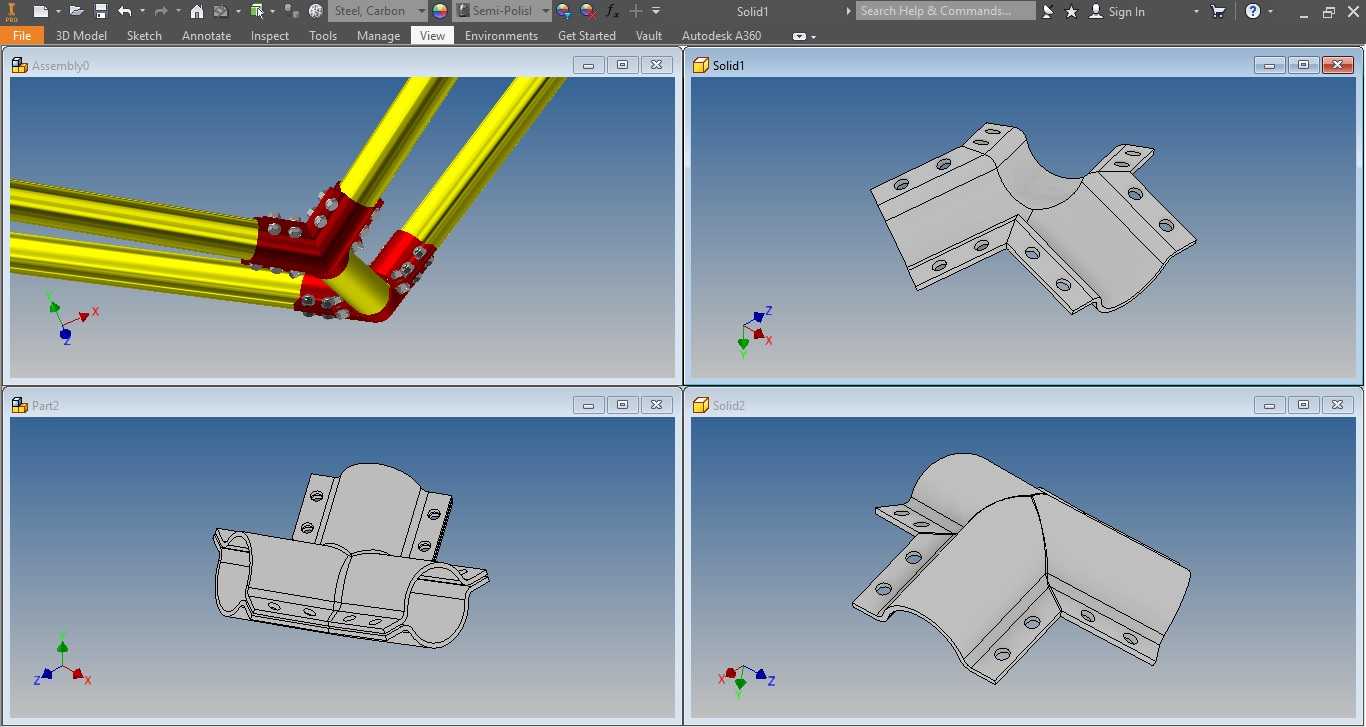Screen dimensions: 1366x727
Task: Click the Clear appearance override icon
Action: click(x=588, y=11)
